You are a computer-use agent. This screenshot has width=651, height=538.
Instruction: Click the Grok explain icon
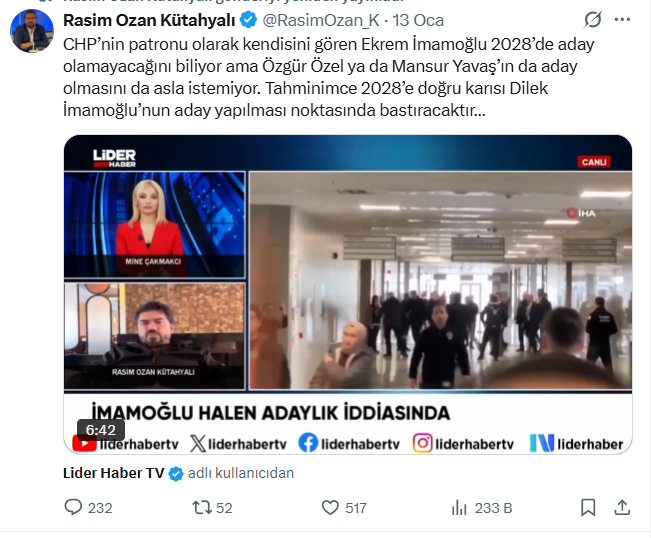point(592,20)
